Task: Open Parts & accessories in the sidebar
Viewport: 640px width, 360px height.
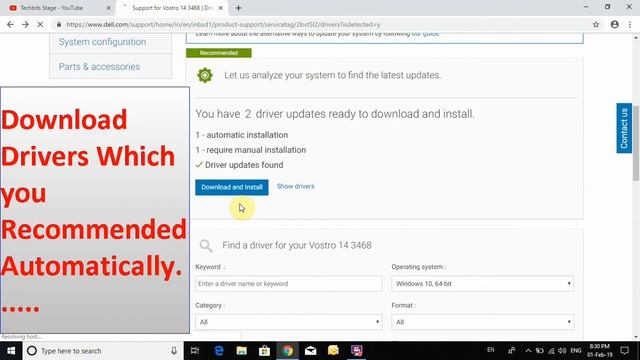Action: coord(99,67)
